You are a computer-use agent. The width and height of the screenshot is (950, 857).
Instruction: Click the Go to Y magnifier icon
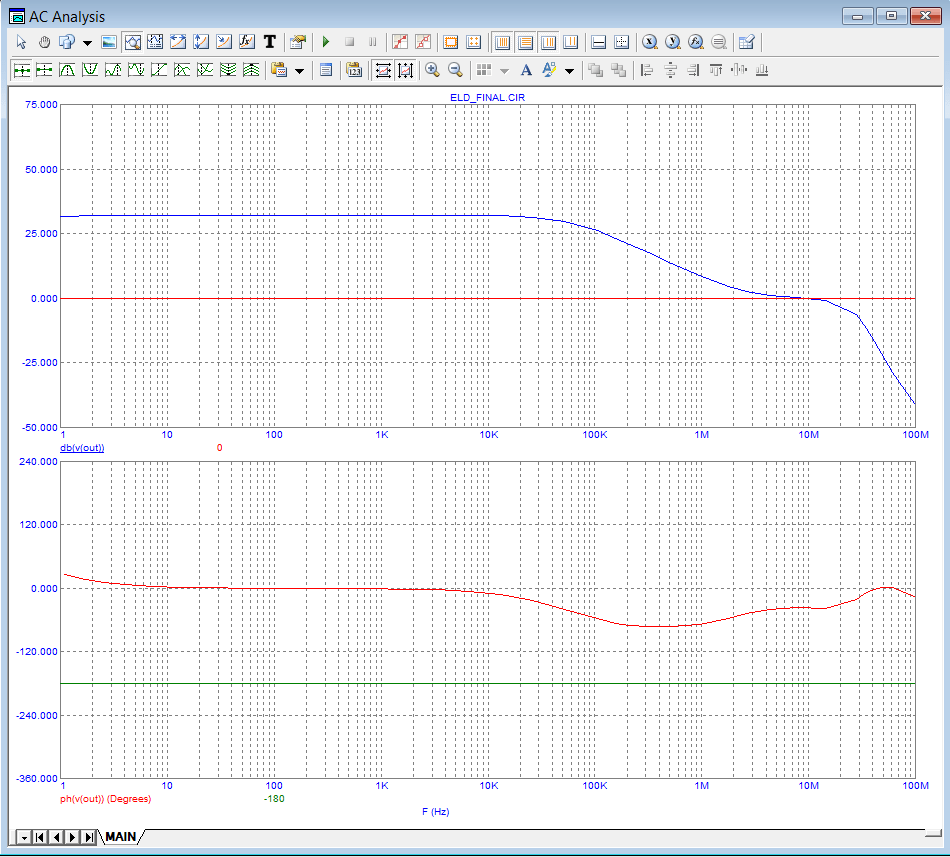click(x=673, y=42)
